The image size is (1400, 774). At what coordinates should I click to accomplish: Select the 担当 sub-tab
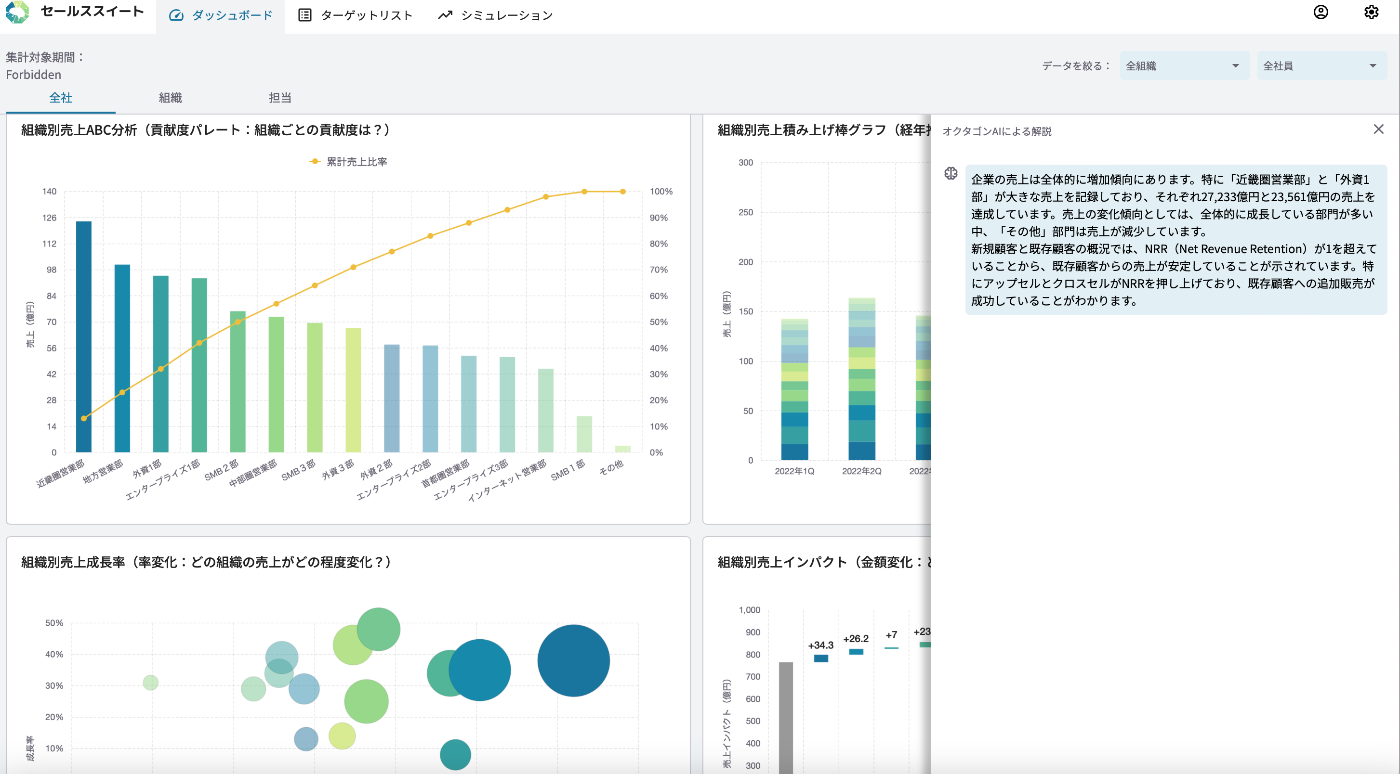[x=280, y=98]
